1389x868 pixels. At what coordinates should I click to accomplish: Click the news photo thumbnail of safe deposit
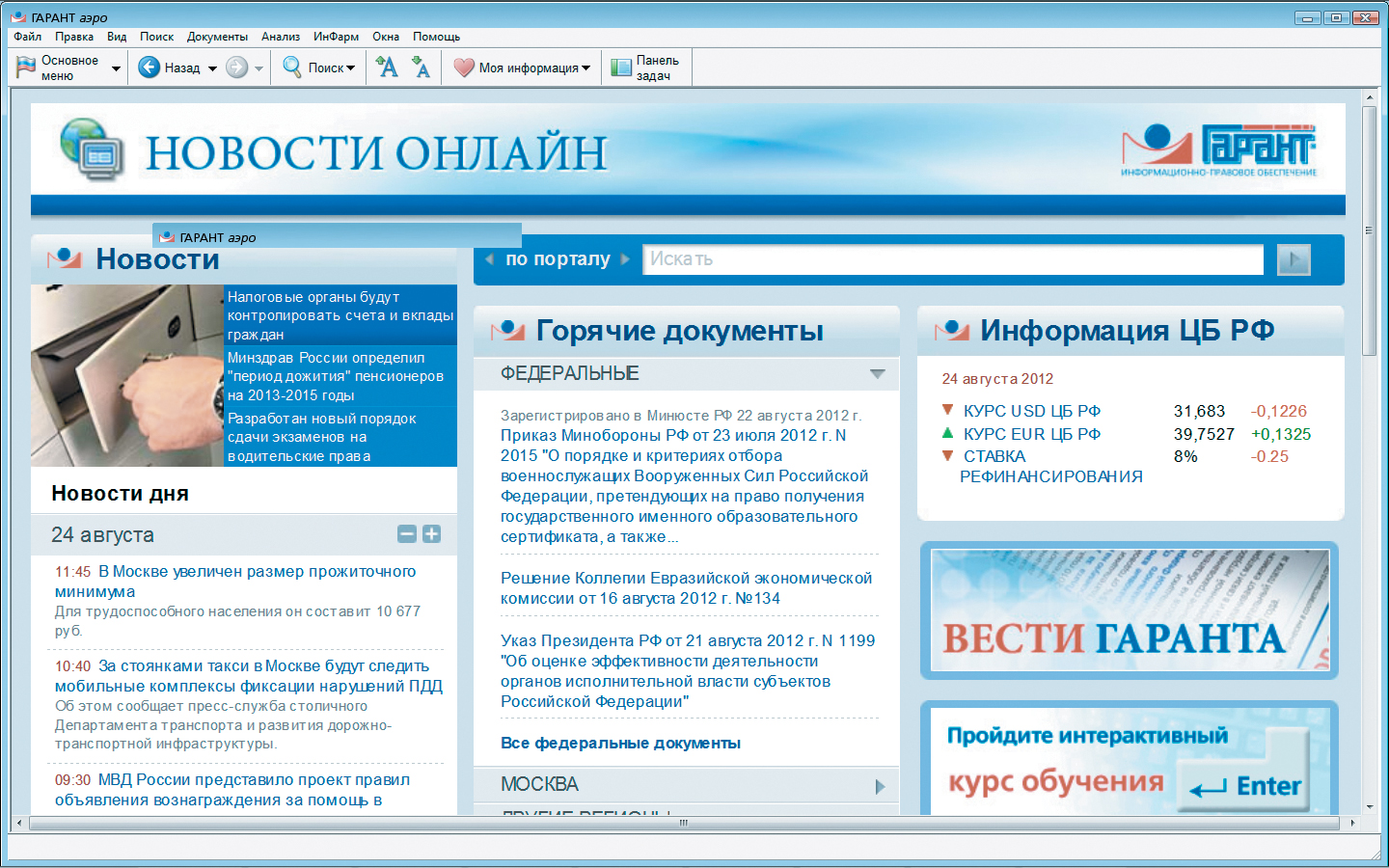(127, 376)
